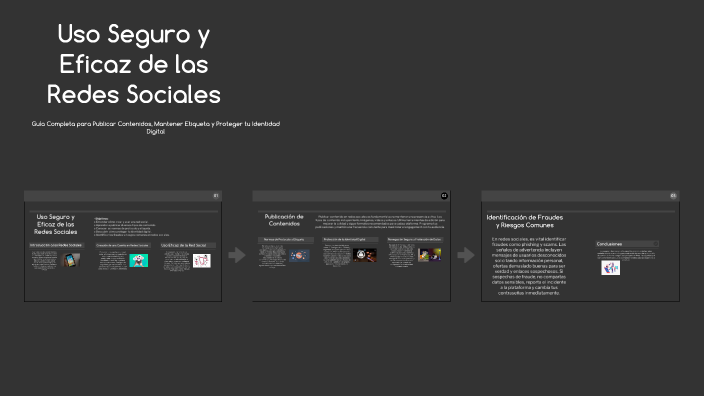The image size is (704, 396).
Task: Open the 'Creación de una Cuenta en Redes Sociales' header
Action: pyautogui.click(x=123, y=245)
